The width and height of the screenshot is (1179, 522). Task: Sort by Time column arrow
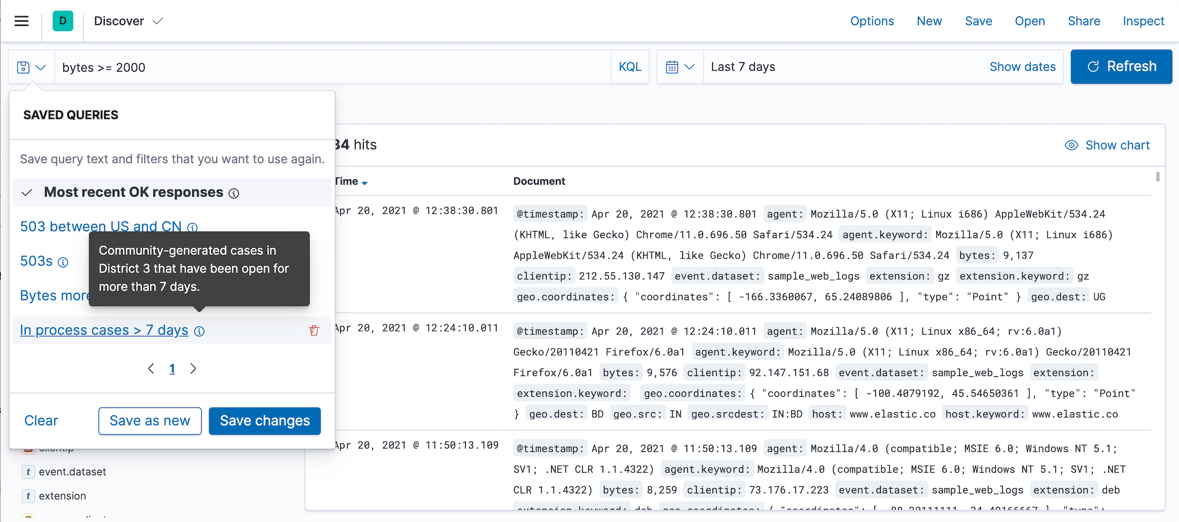(x=365, y=183)
